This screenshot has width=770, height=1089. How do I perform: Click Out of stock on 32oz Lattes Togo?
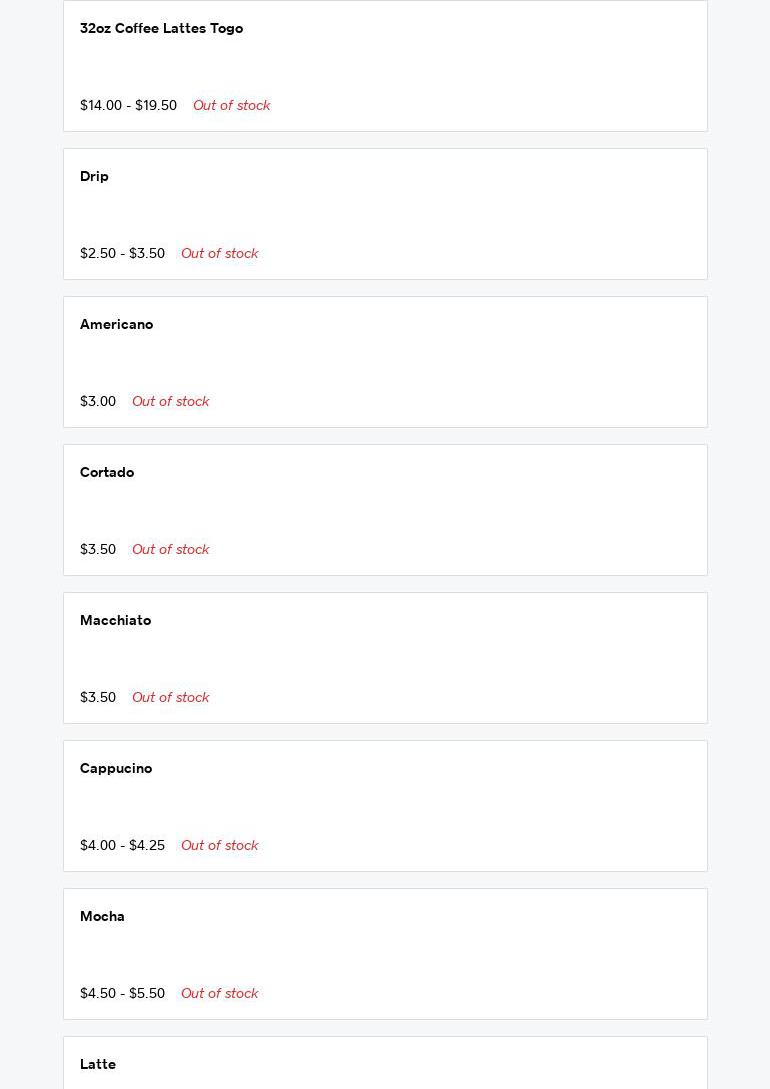click(x=231, y=106)
